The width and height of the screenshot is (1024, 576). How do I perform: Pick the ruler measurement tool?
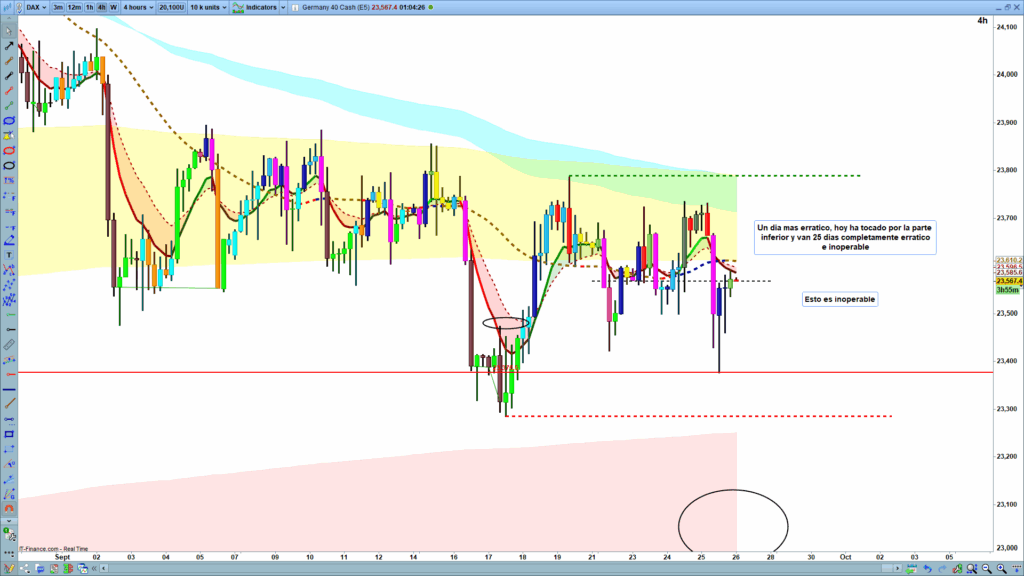pos(9,344)
